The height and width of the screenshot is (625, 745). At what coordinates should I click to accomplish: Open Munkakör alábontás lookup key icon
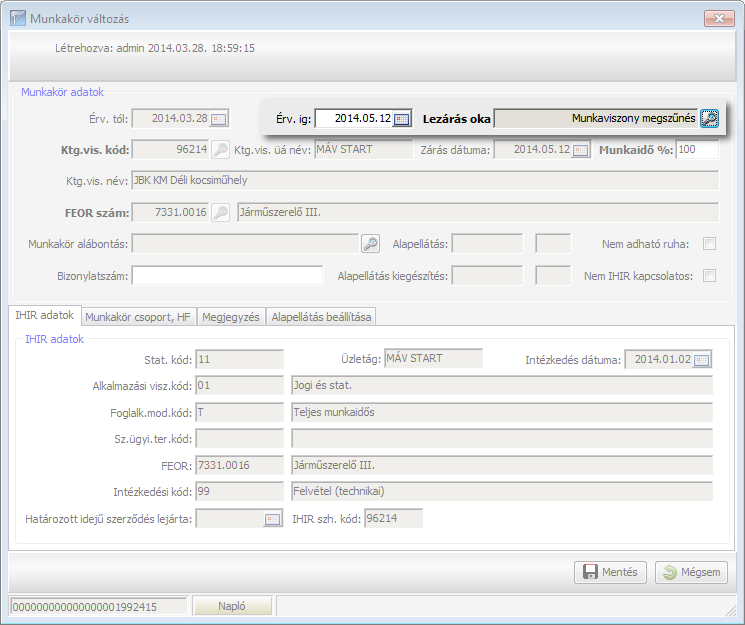click(371, 244)
